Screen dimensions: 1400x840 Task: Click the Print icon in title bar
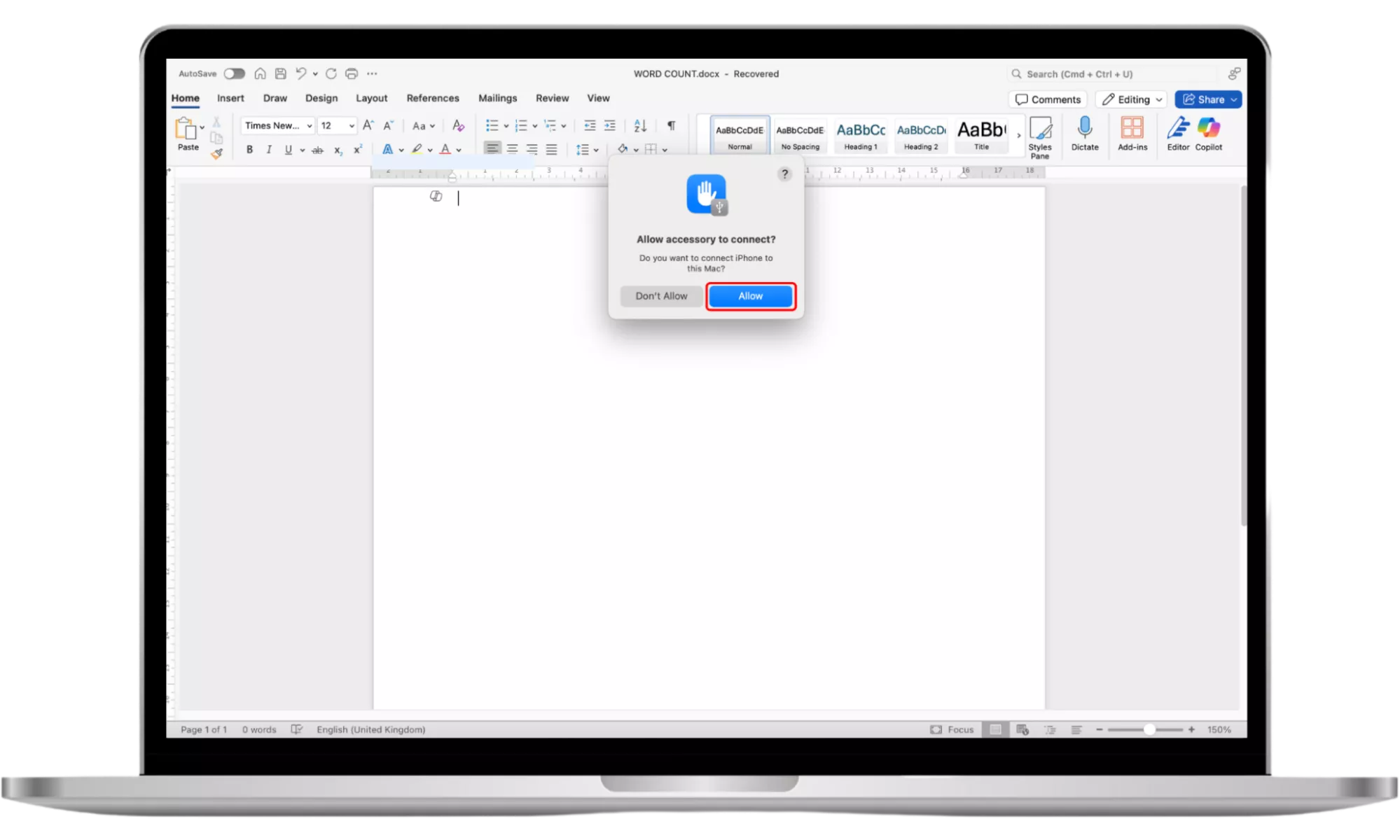point(352,73)
